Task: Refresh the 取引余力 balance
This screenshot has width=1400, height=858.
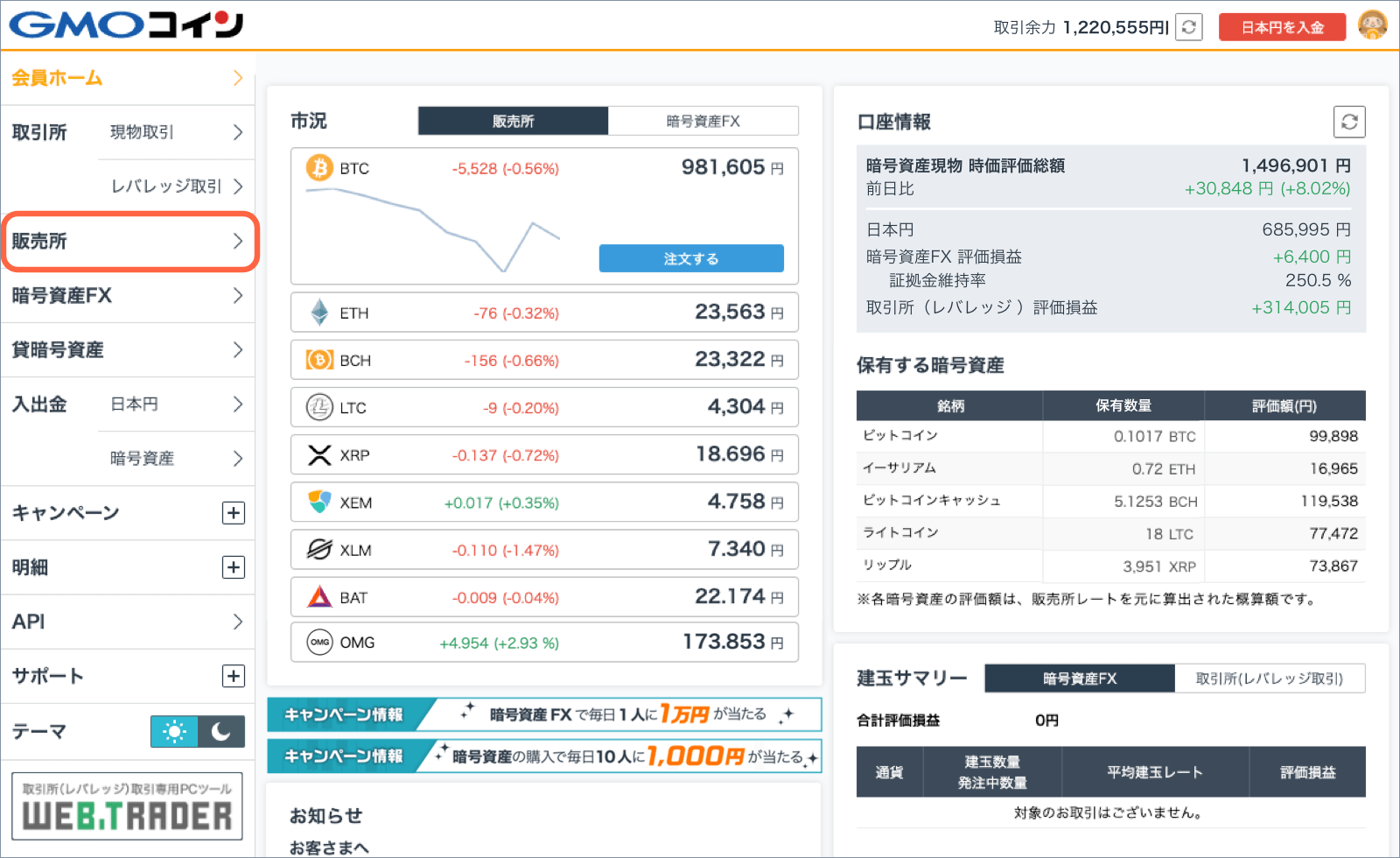Action: click(1188, 27)
